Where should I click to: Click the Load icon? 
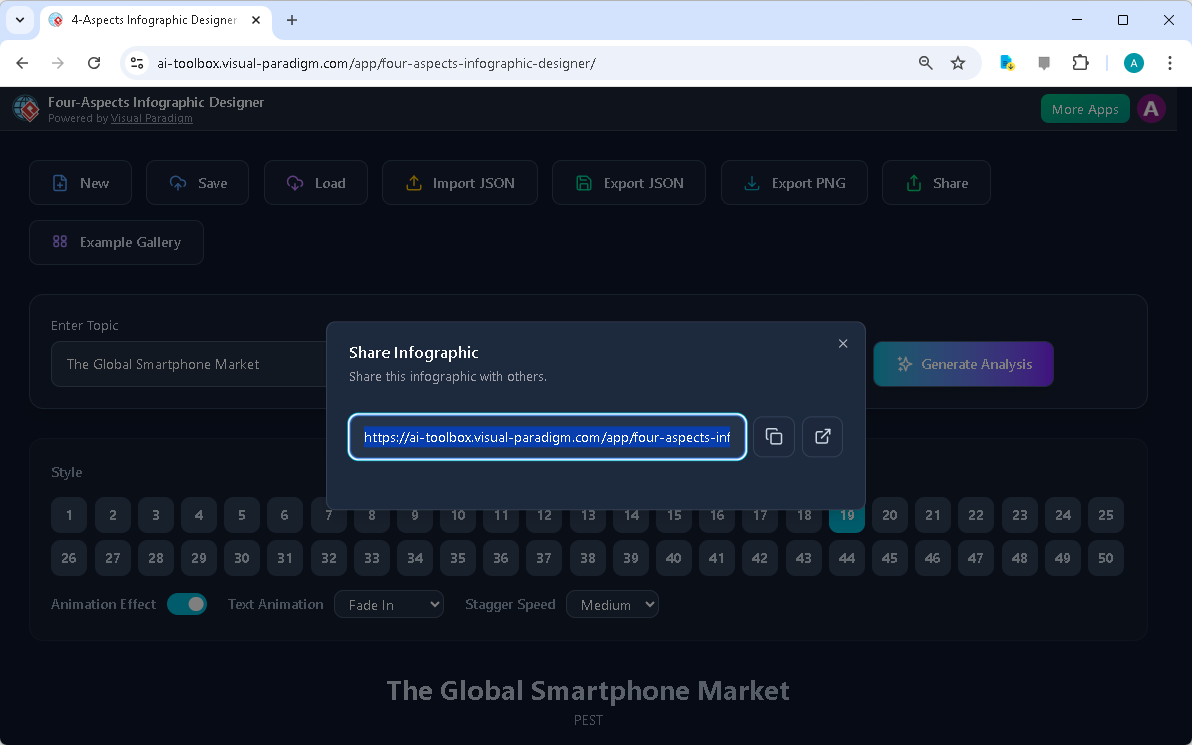294,182
